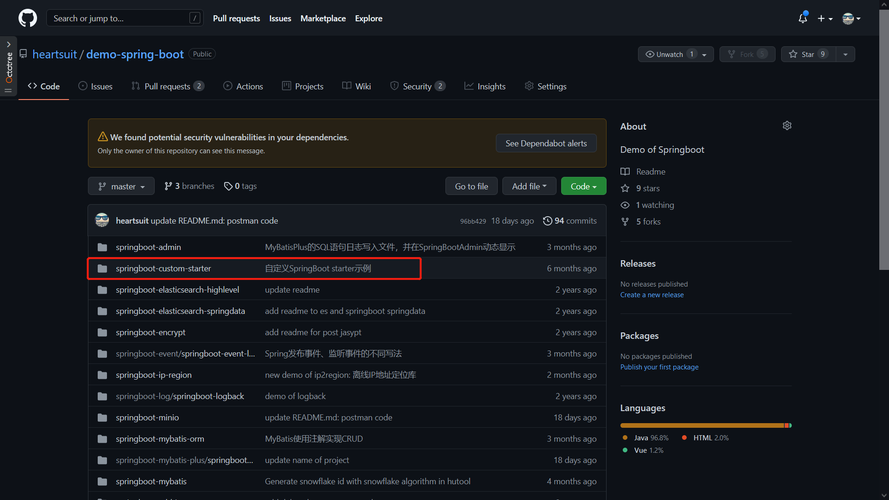Open the Wiki tab
Screen dimensions: 889x500
point(357,86)
